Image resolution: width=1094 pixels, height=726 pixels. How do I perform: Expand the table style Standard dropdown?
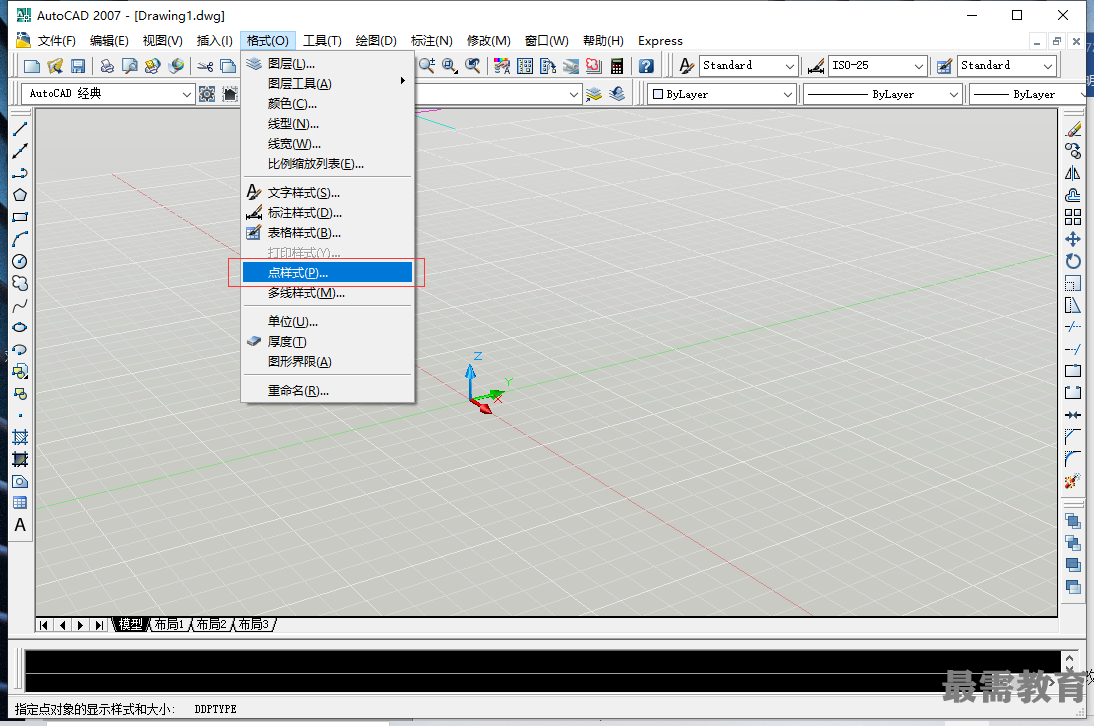click(x=1048, y=66)
